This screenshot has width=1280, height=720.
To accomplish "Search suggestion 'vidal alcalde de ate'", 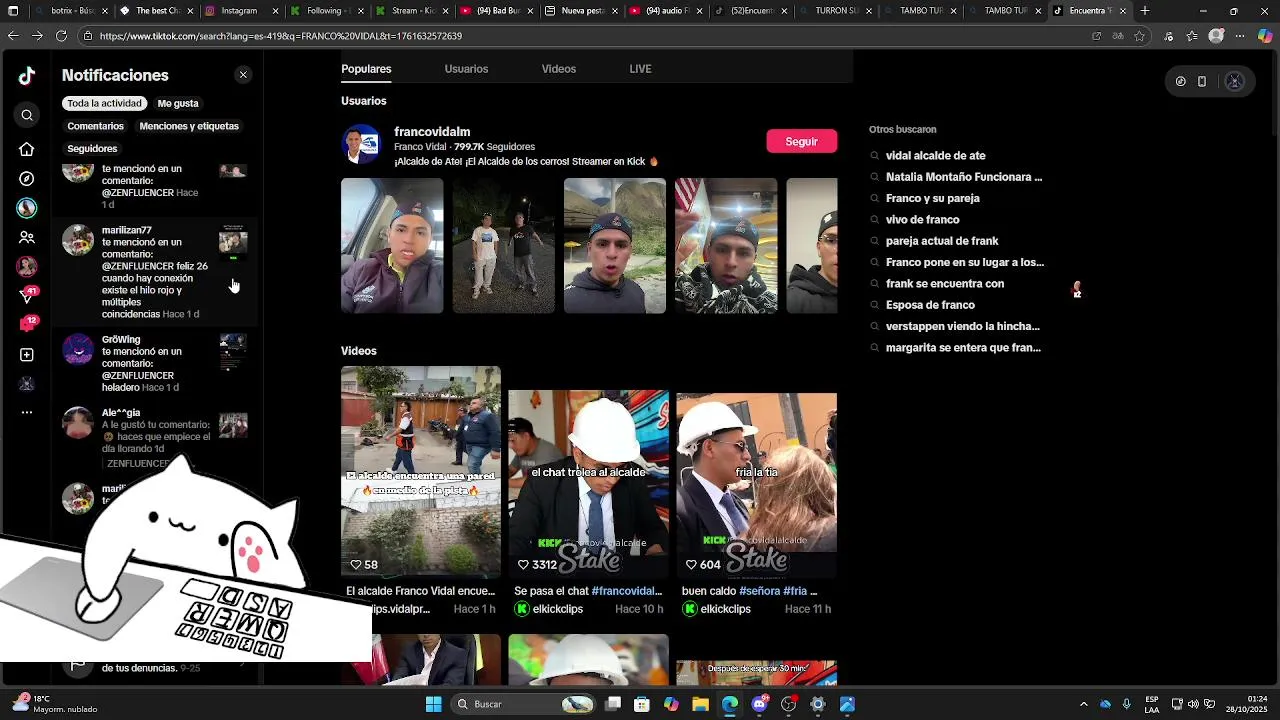I will 935,156.
